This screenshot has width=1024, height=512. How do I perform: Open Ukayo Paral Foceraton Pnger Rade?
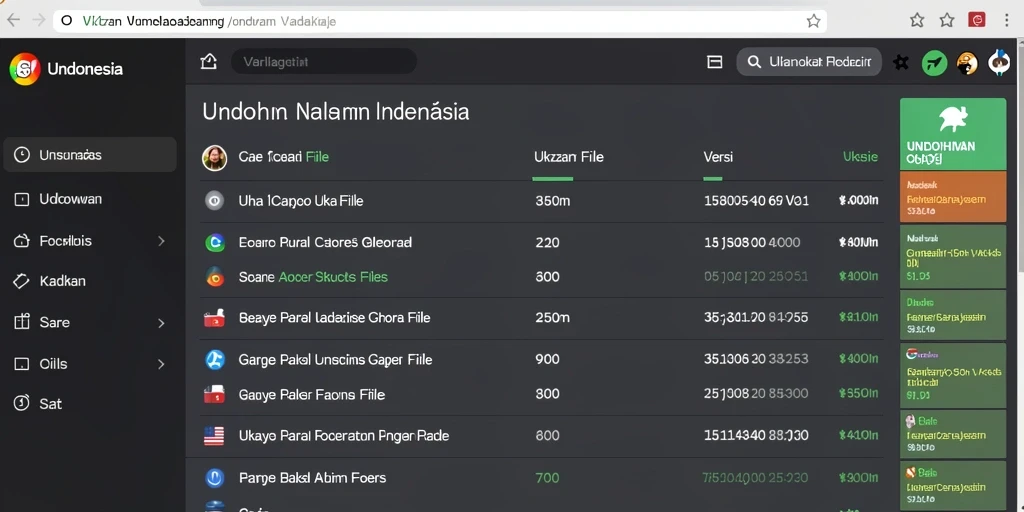pyautogui.click(x=541, y=436)
